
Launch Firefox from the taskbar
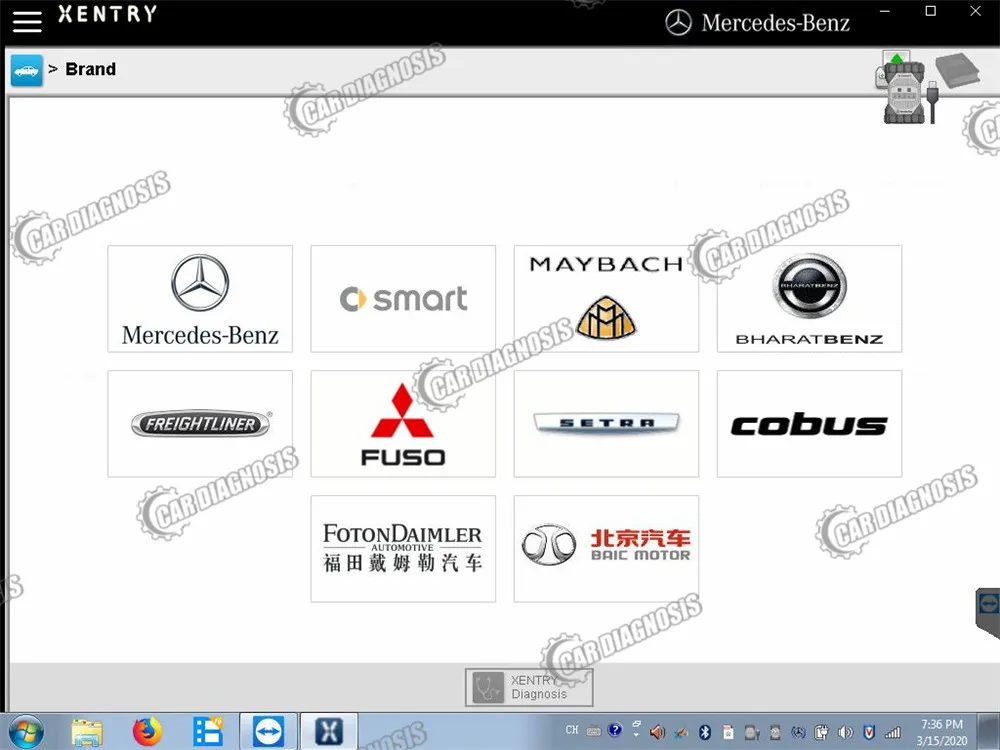click(147, 732)
